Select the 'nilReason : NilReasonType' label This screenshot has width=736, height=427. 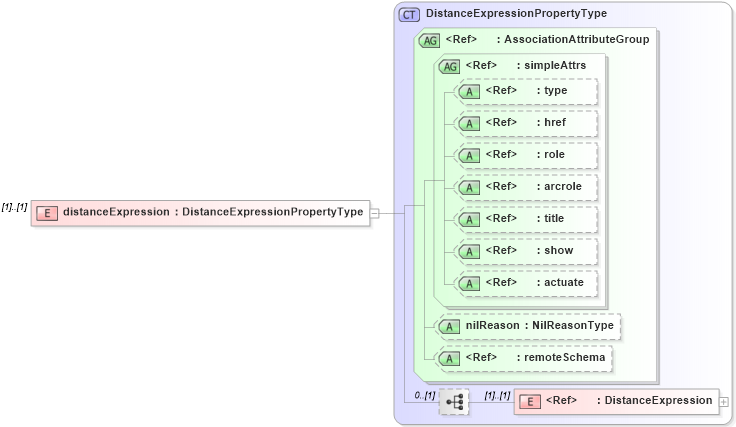pos(539,325)
